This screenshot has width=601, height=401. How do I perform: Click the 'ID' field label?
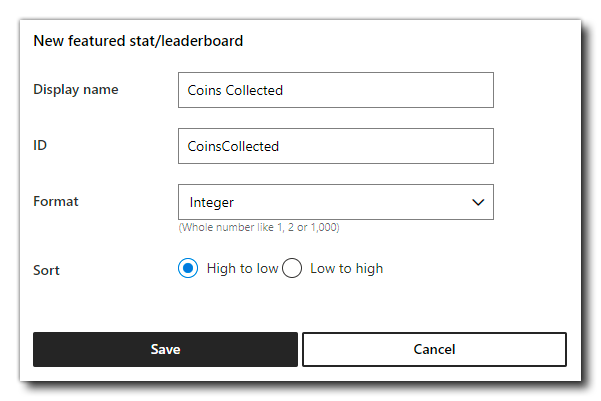pos(40,145)
